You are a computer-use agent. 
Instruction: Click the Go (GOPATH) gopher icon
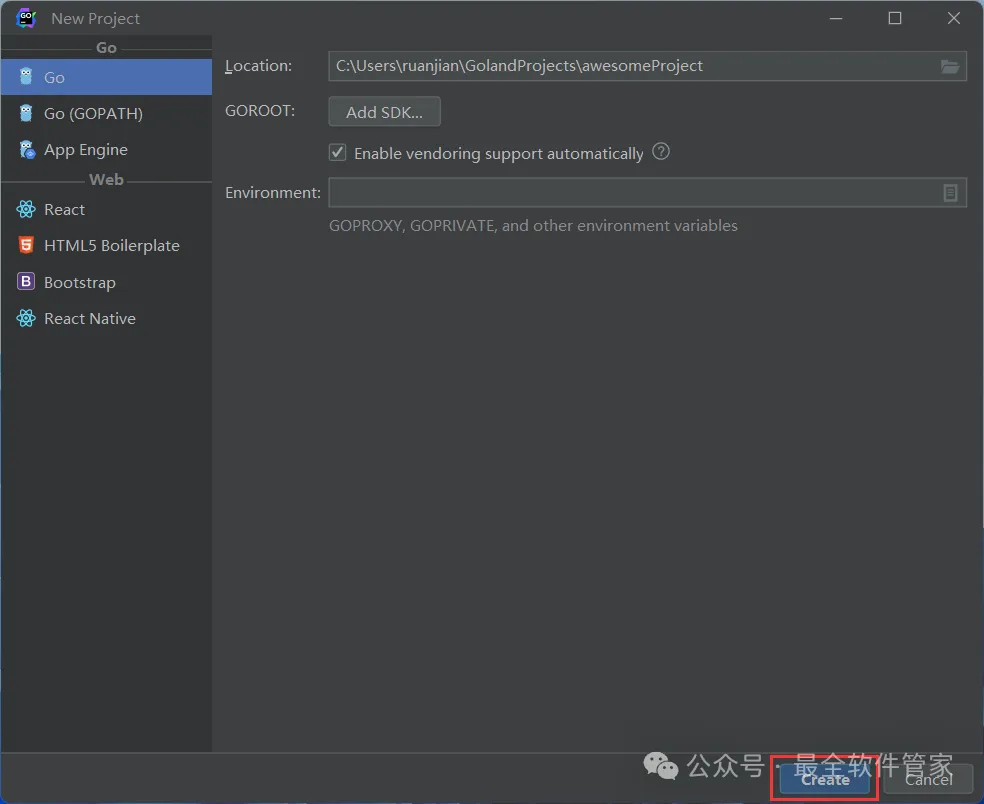click(26, 113)
